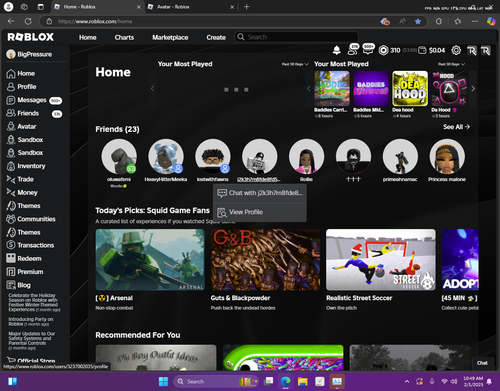The width and height of the screenshot is (500, 391).
Task: Open Introducing Party on Roblox blog link
Action: [x=31, y=322]
